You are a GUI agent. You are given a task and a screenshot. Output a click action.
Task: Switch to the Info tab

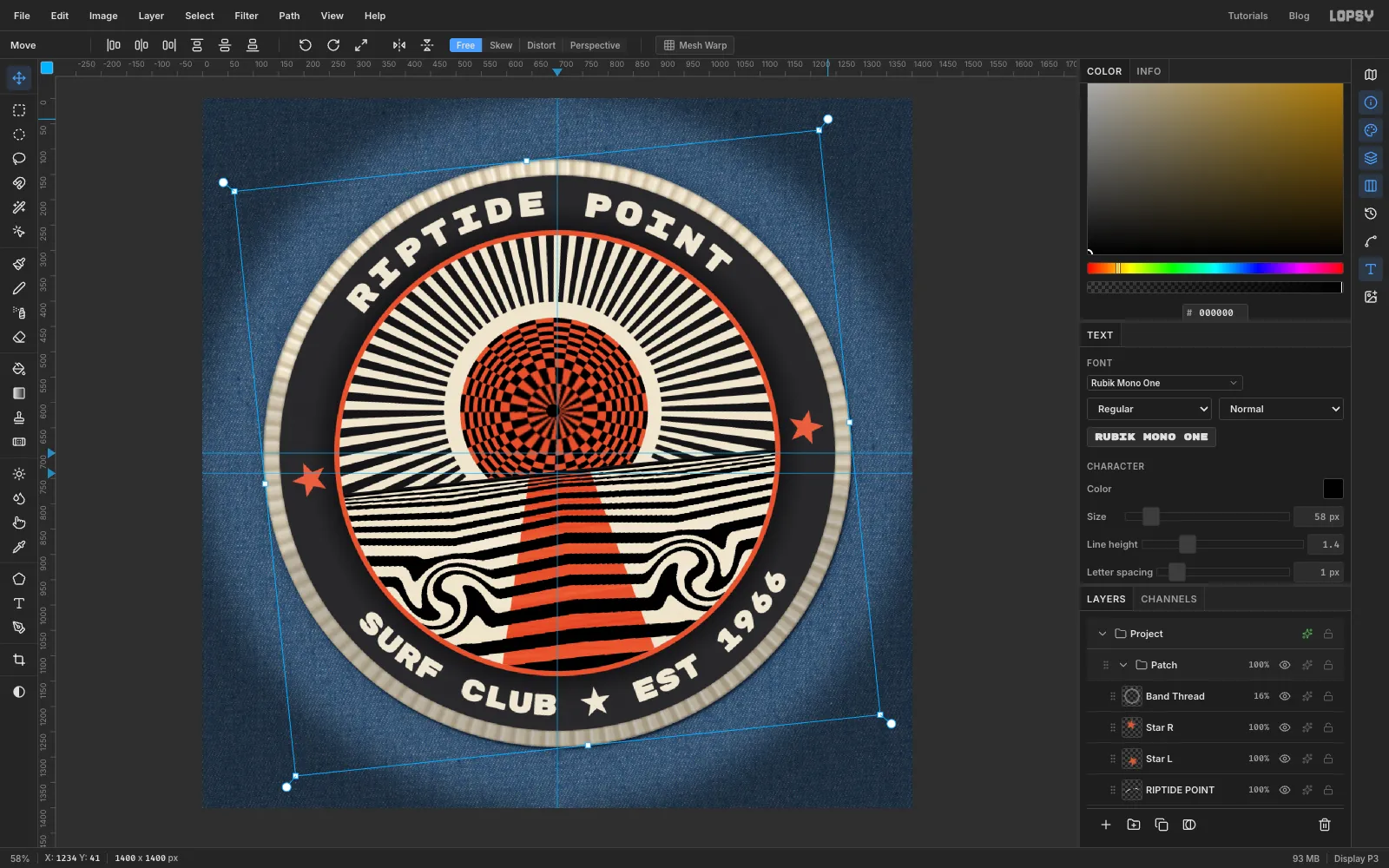point(1149,71)
